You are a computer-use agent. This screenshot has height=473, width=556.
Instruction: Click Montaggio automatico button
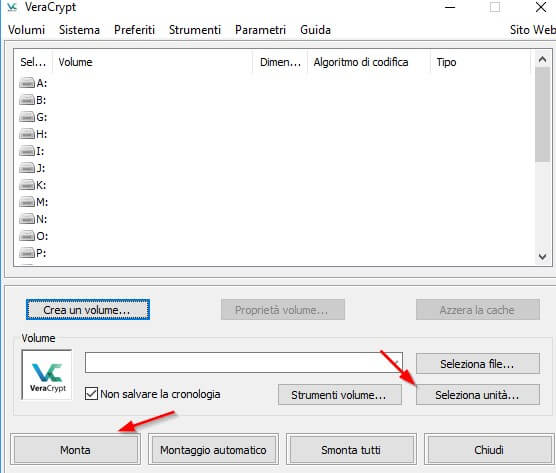click(213, 450)
